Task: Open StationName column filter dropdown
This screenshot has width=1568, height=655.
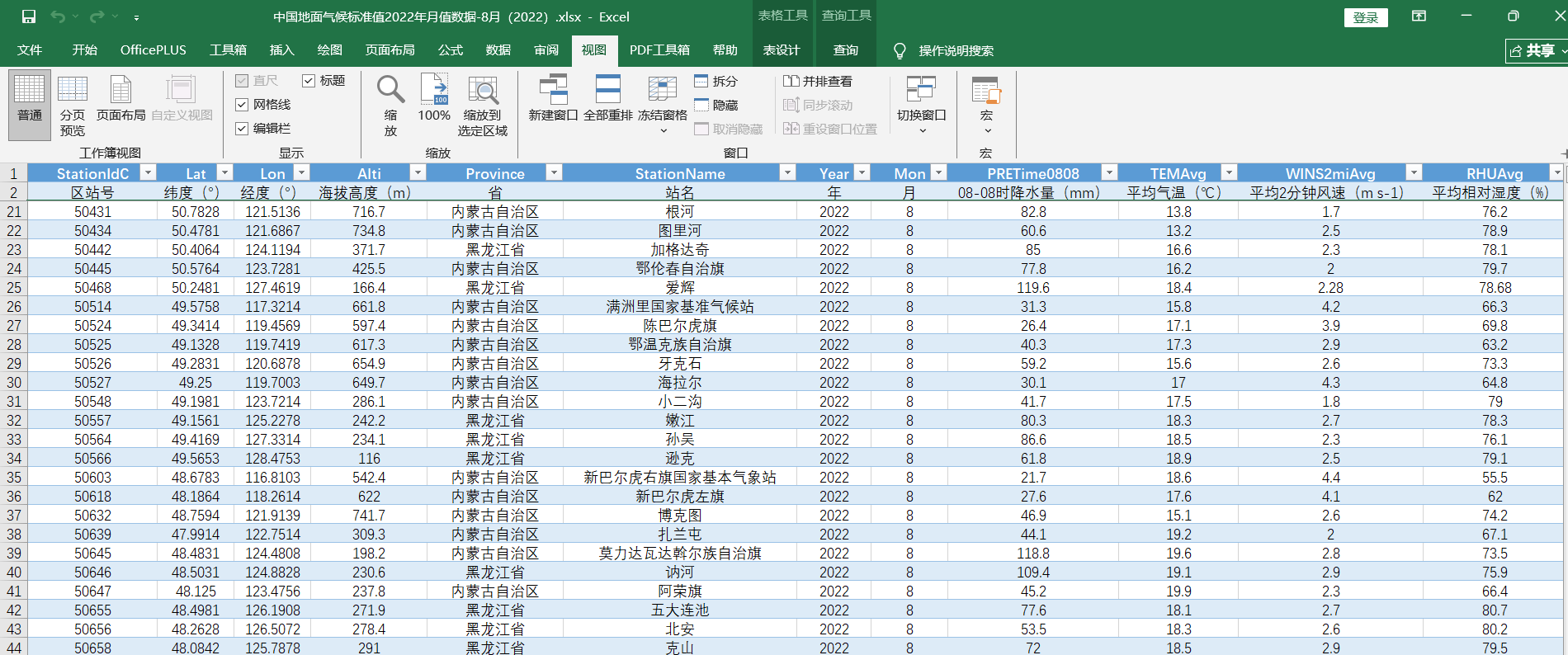Action: coord(787,172)
